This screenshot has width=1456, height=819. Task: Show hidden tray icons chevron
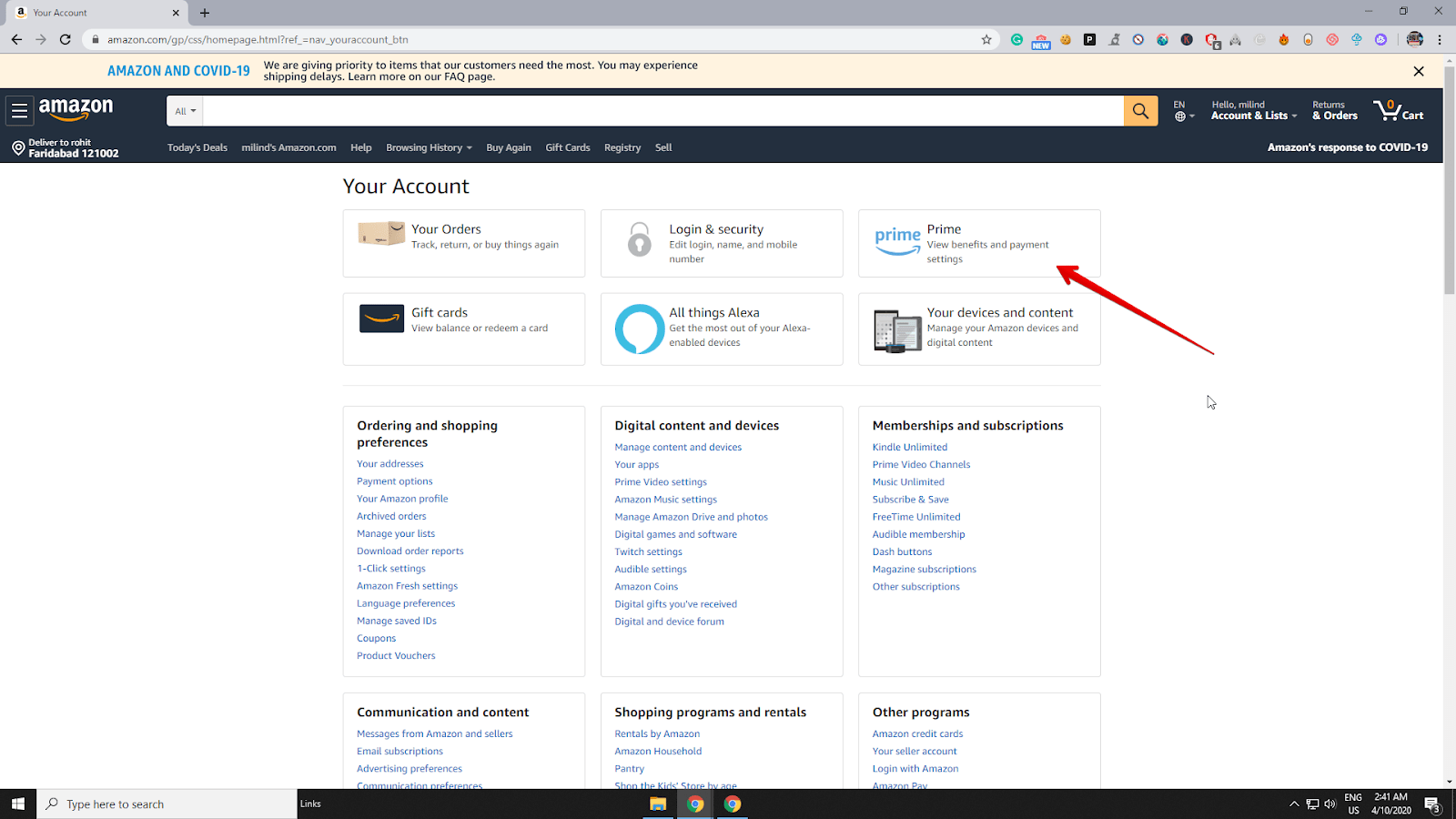(x=1294, y=804)
